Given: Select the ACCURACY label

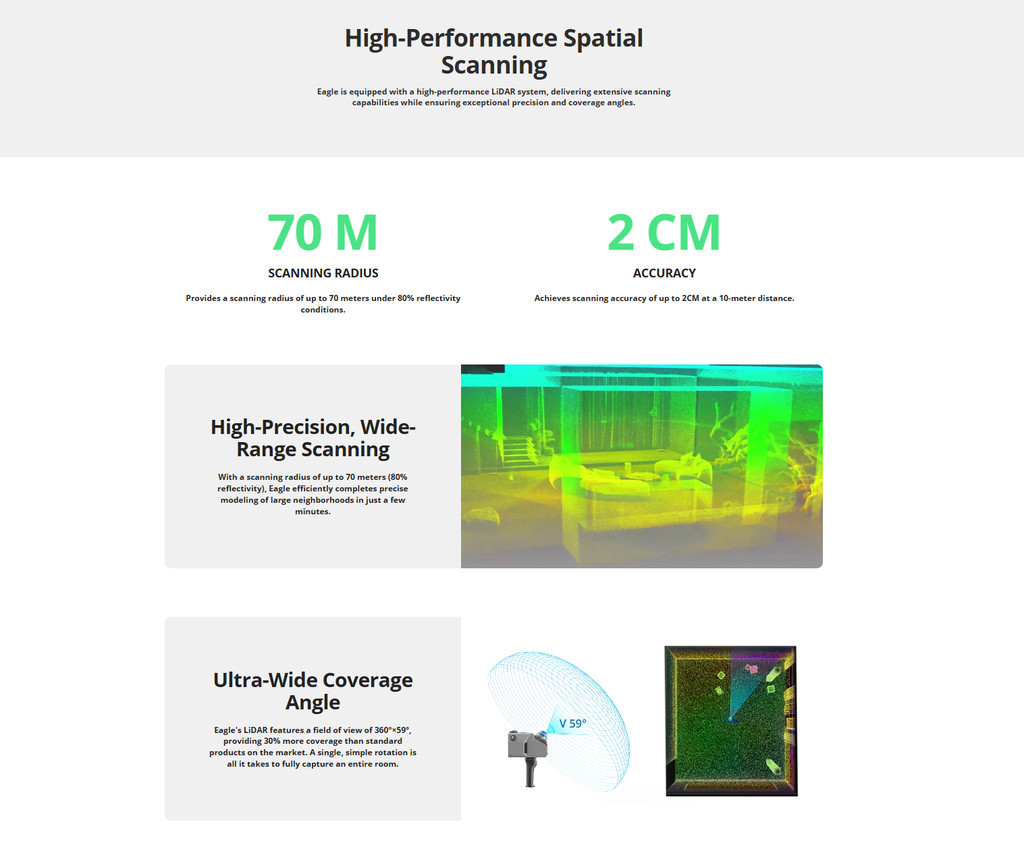Looking at the screenshot, I should [664, 273].
